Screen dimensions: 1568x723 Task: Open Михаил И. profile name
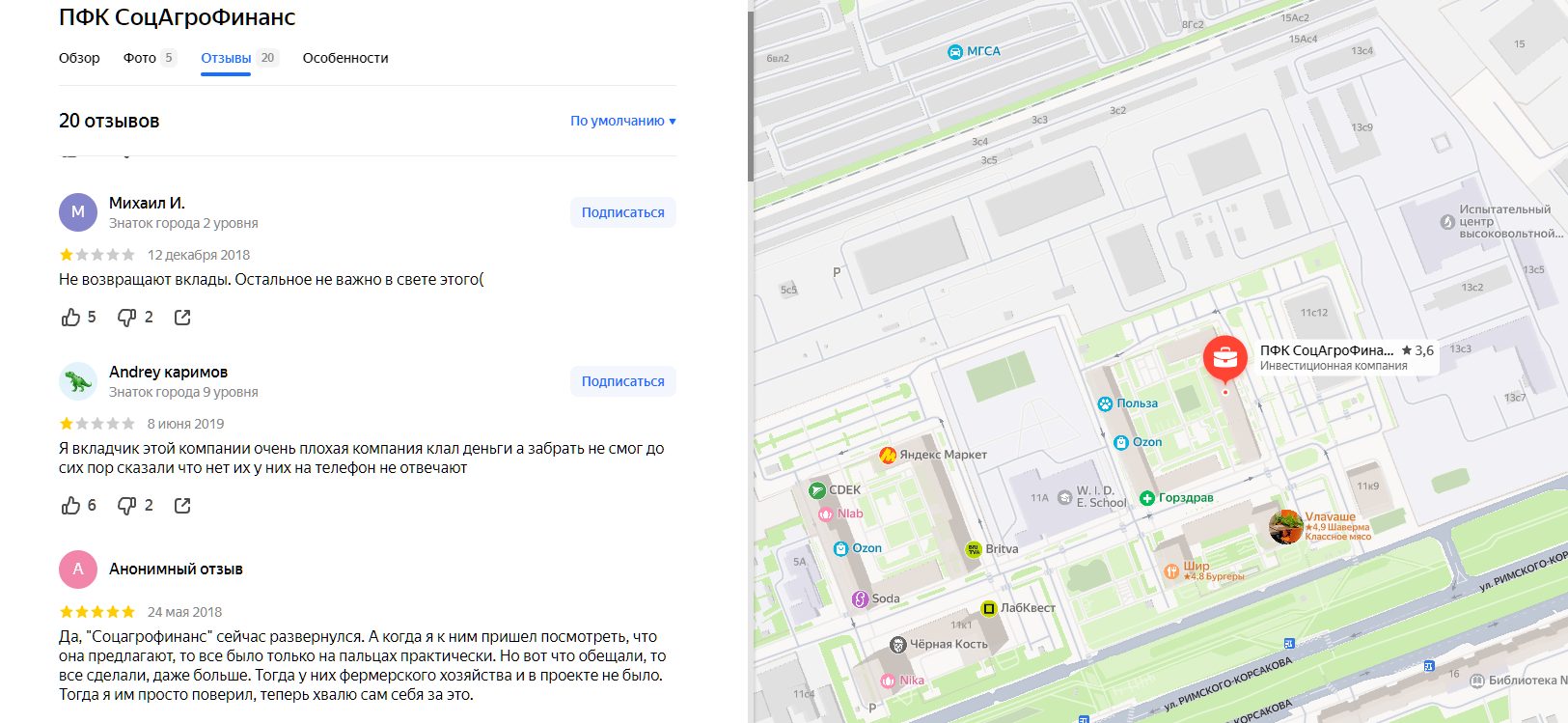point(147,203)
